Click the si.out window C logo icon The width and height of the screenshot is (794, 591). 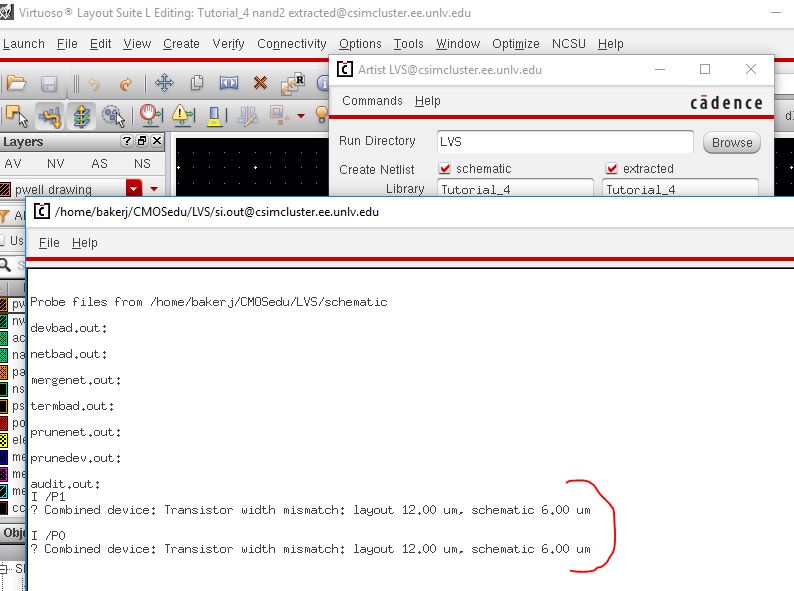(x=42, y=211)
